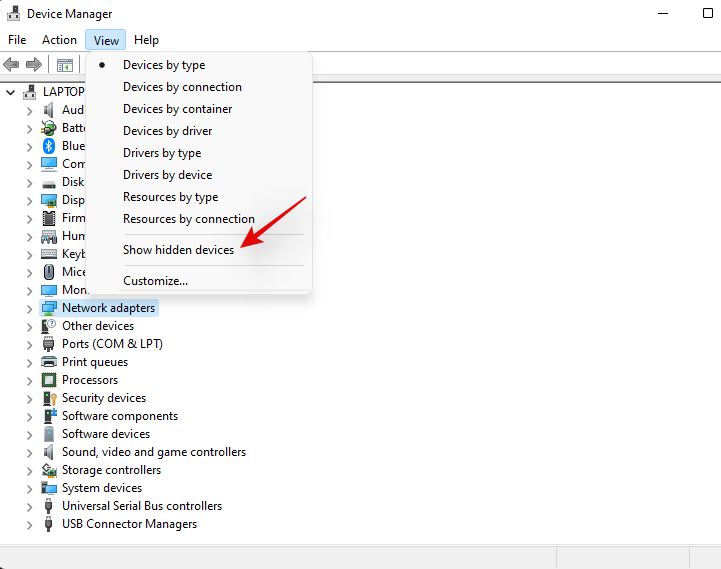Select the Devices by type view option

[164, 65]
